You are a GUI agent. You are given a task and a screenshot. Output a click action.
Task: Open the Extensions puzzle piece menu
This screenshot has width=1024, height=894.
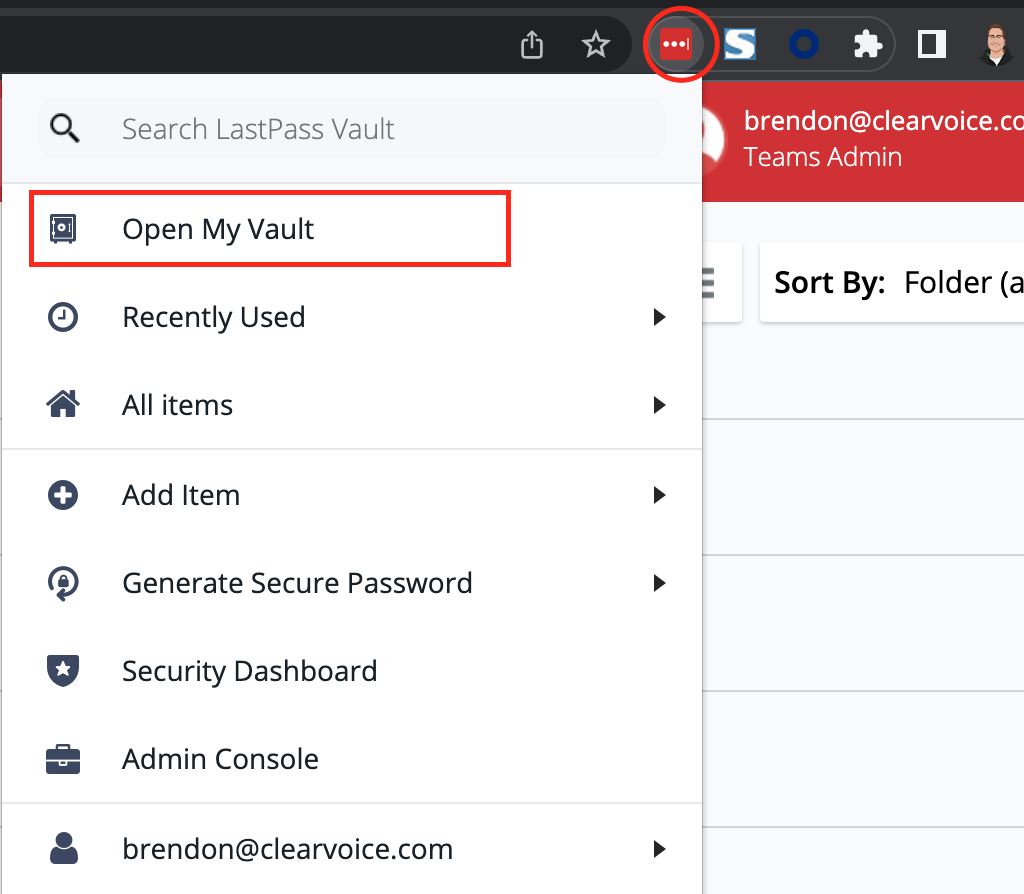868,44
